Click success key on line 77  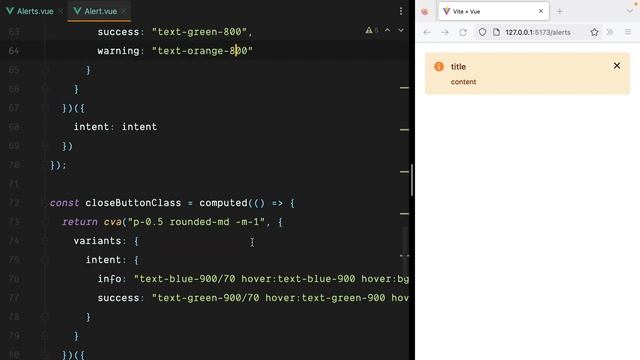(x=118, y=298)
